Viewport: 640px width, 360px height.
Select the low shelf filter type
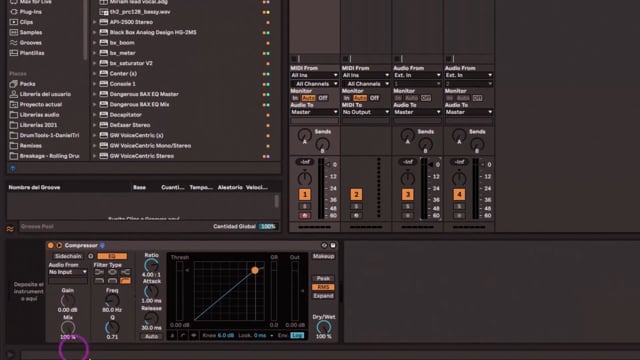pos(99,272)
